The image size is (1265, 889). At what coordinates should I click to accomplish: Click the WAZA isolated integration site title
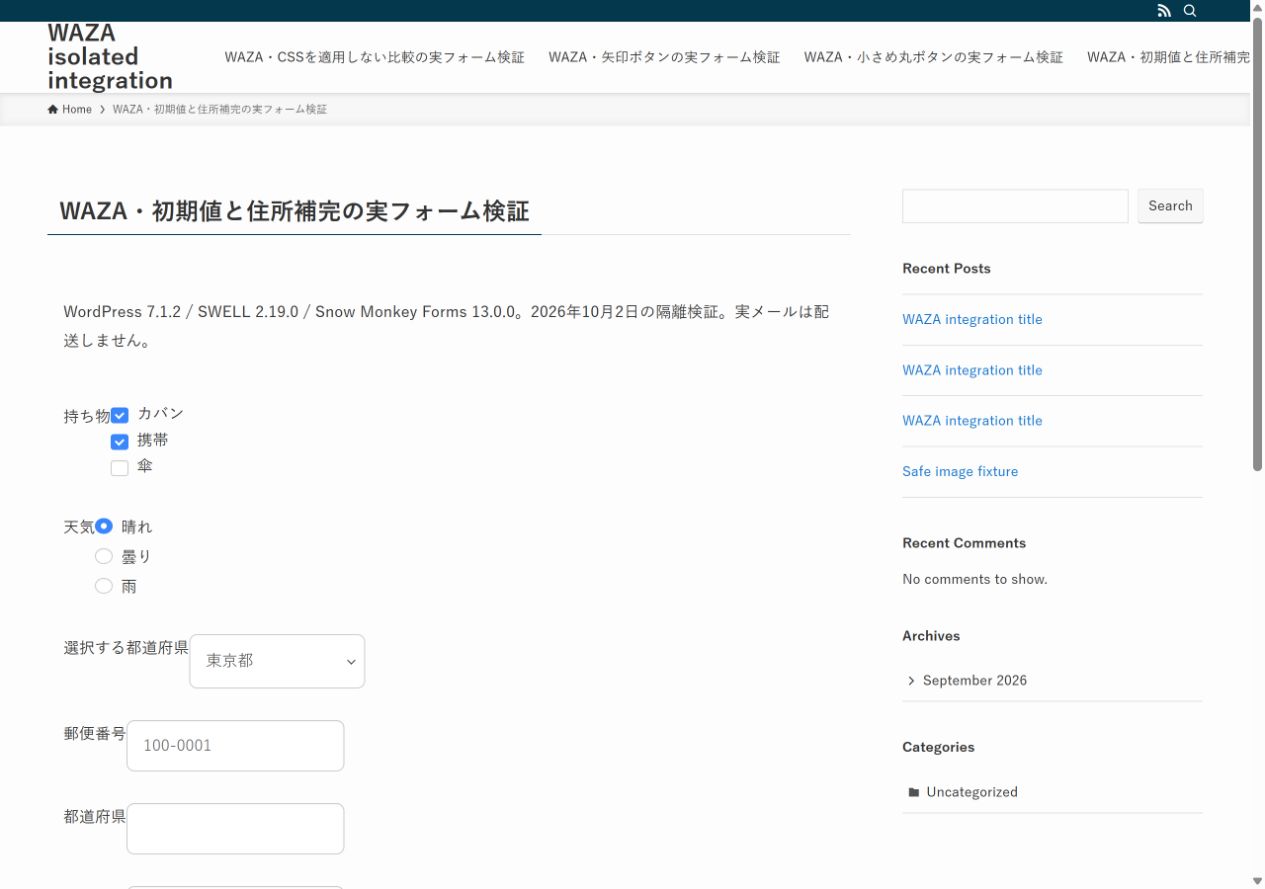110,57
